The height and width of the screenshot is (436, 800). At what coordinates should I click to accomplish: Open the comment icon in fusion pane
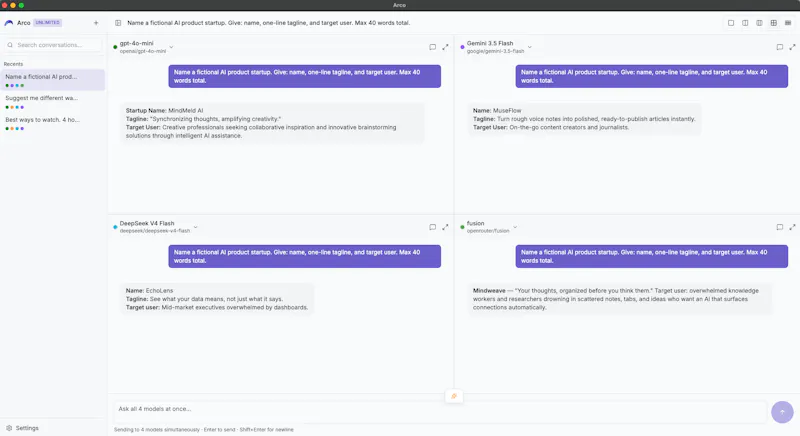tap(779, 227)
